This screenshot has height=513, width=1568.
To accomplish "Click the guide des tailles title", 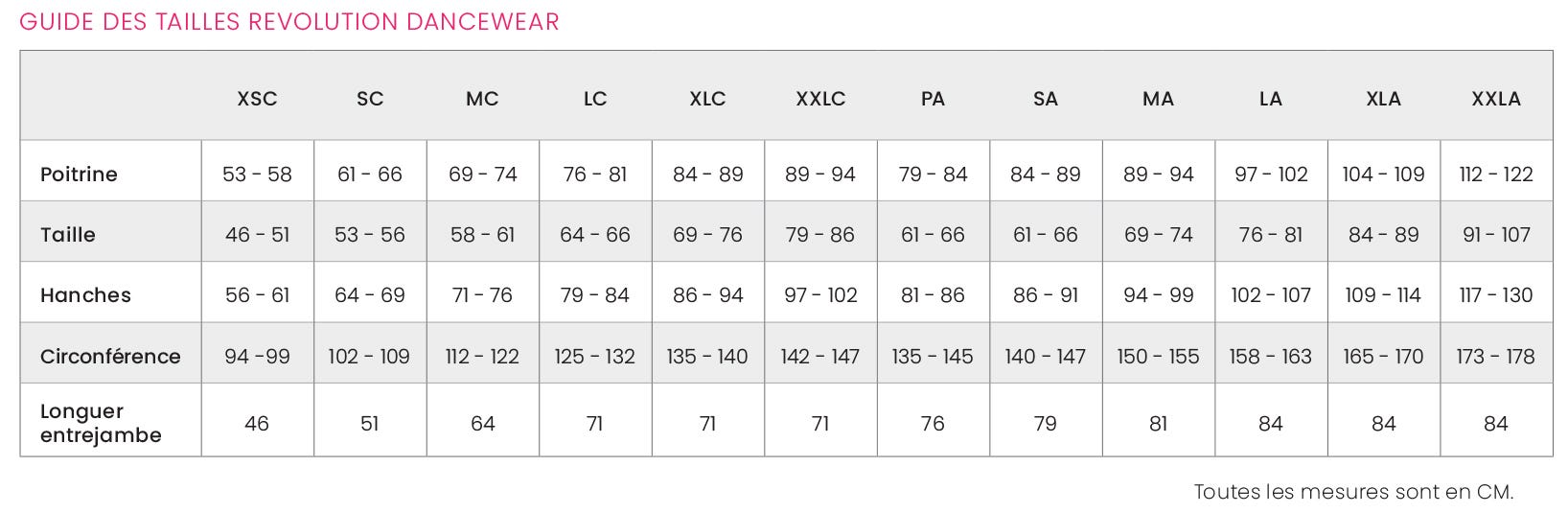I will [289, 22].
